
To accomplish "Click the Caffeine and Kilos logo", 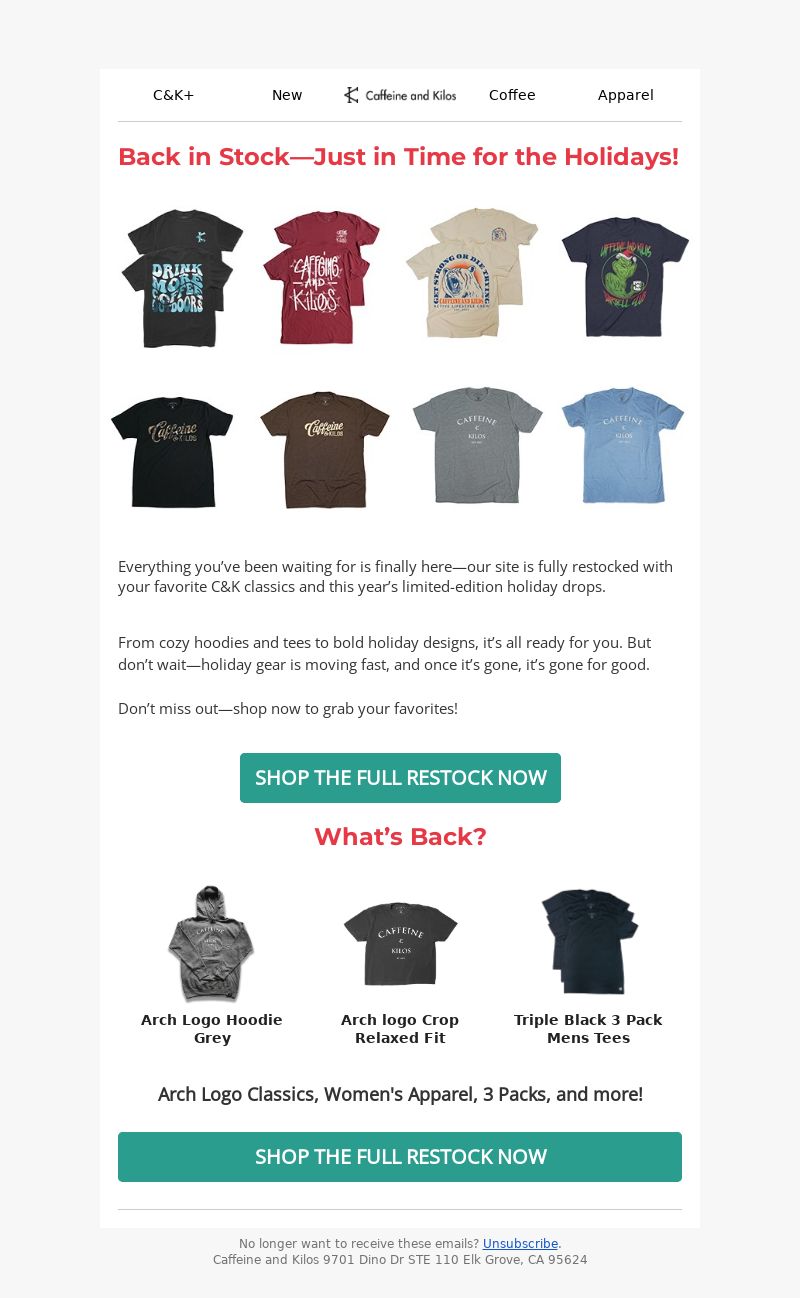I will click(400, 95).
